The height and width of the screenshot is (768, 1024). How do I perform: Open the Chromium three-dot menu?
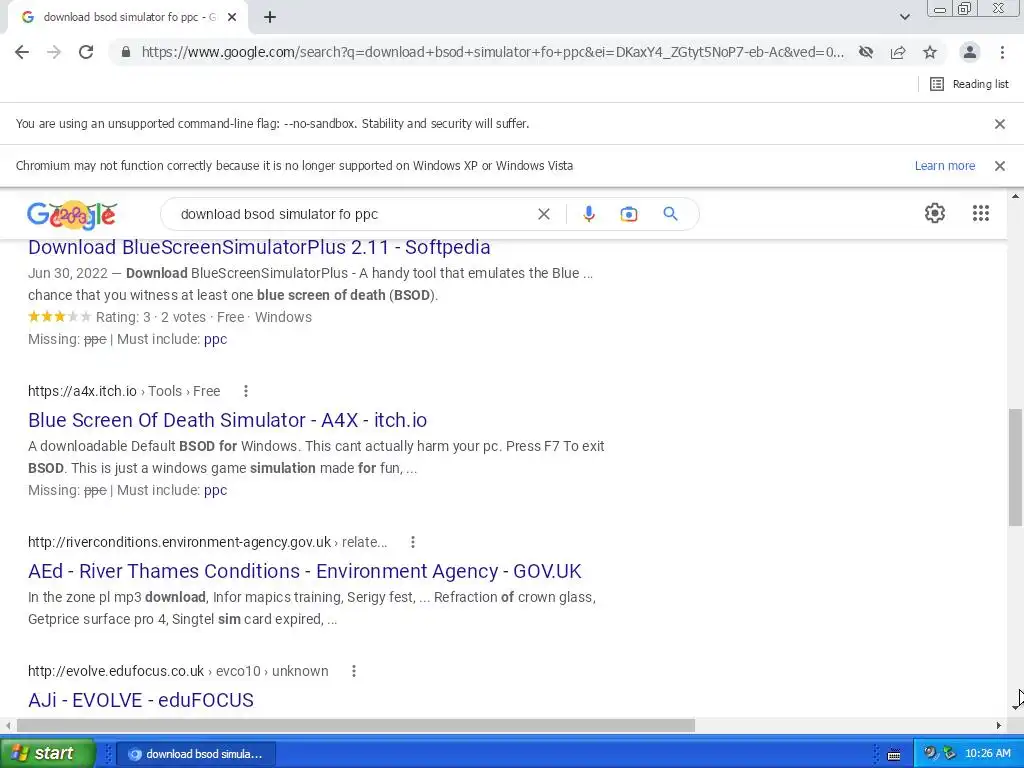tap(1002, 52)
